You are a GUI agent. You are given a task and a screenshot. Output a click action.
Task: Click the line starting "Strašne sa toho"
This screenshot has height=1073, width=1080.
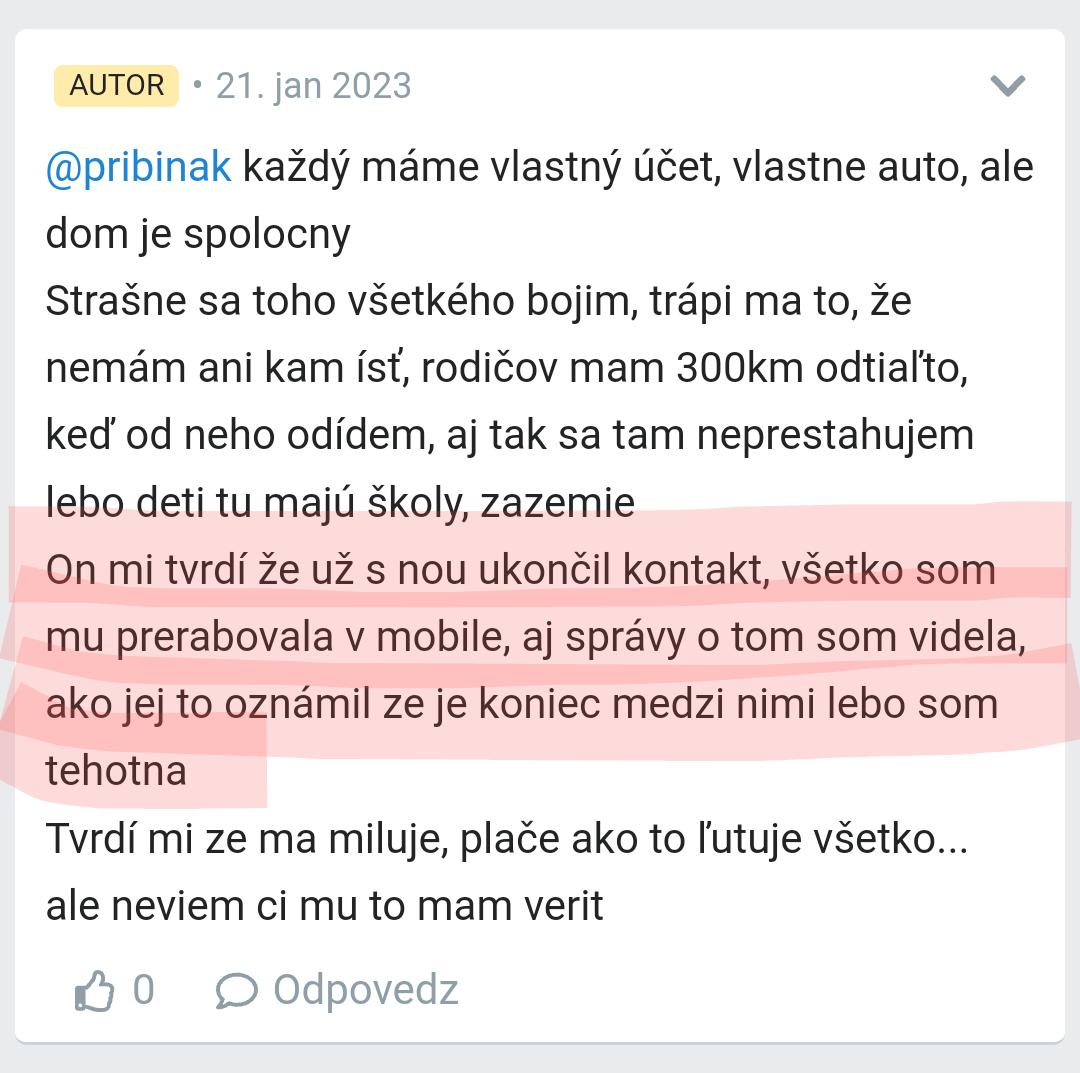[x=478, y=301]
